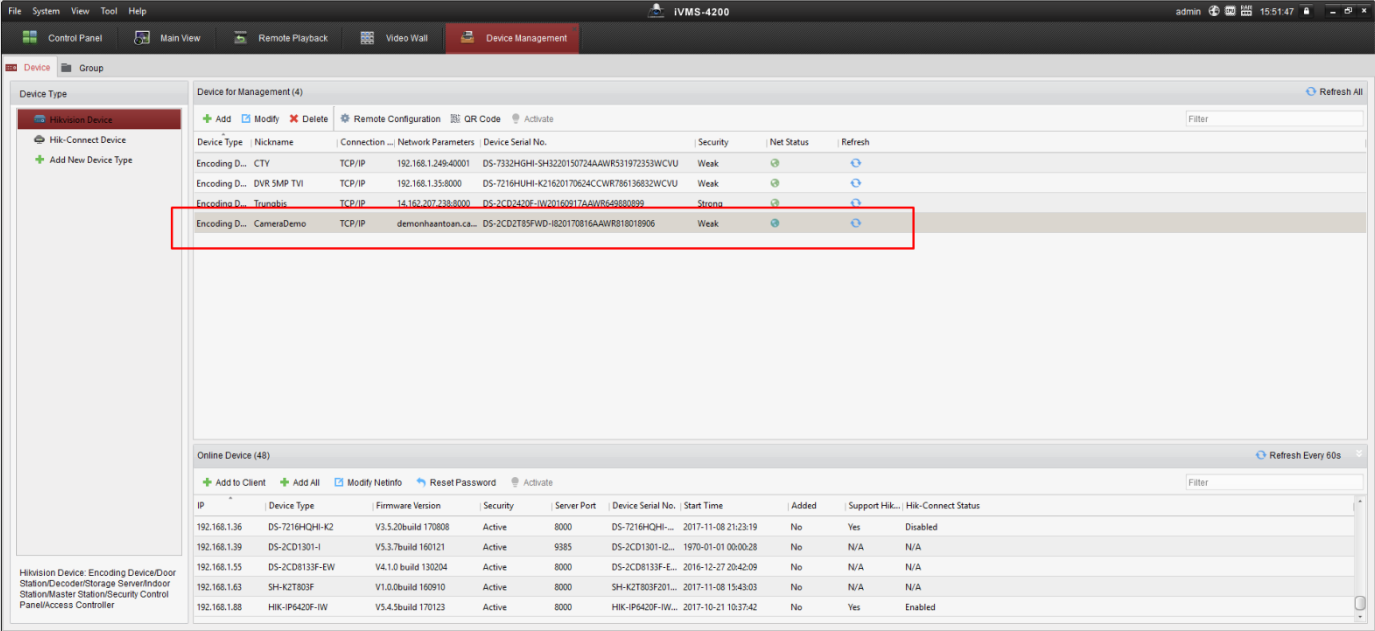Click Refresh Every 60s
The image size is (1375, 631).
[x=1298, y=455]
